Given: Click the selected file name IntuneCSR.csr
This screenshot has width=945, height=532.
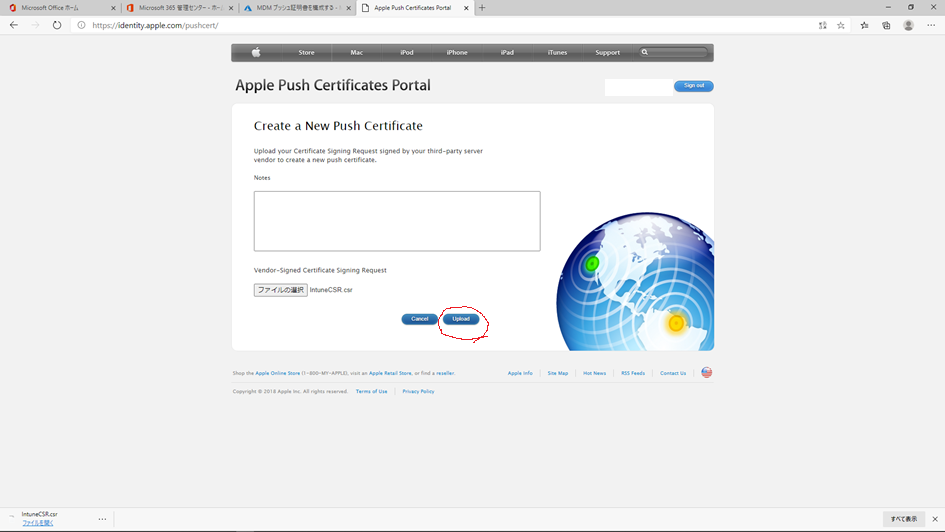Looking at the screenshot, I should click(331, 290).
